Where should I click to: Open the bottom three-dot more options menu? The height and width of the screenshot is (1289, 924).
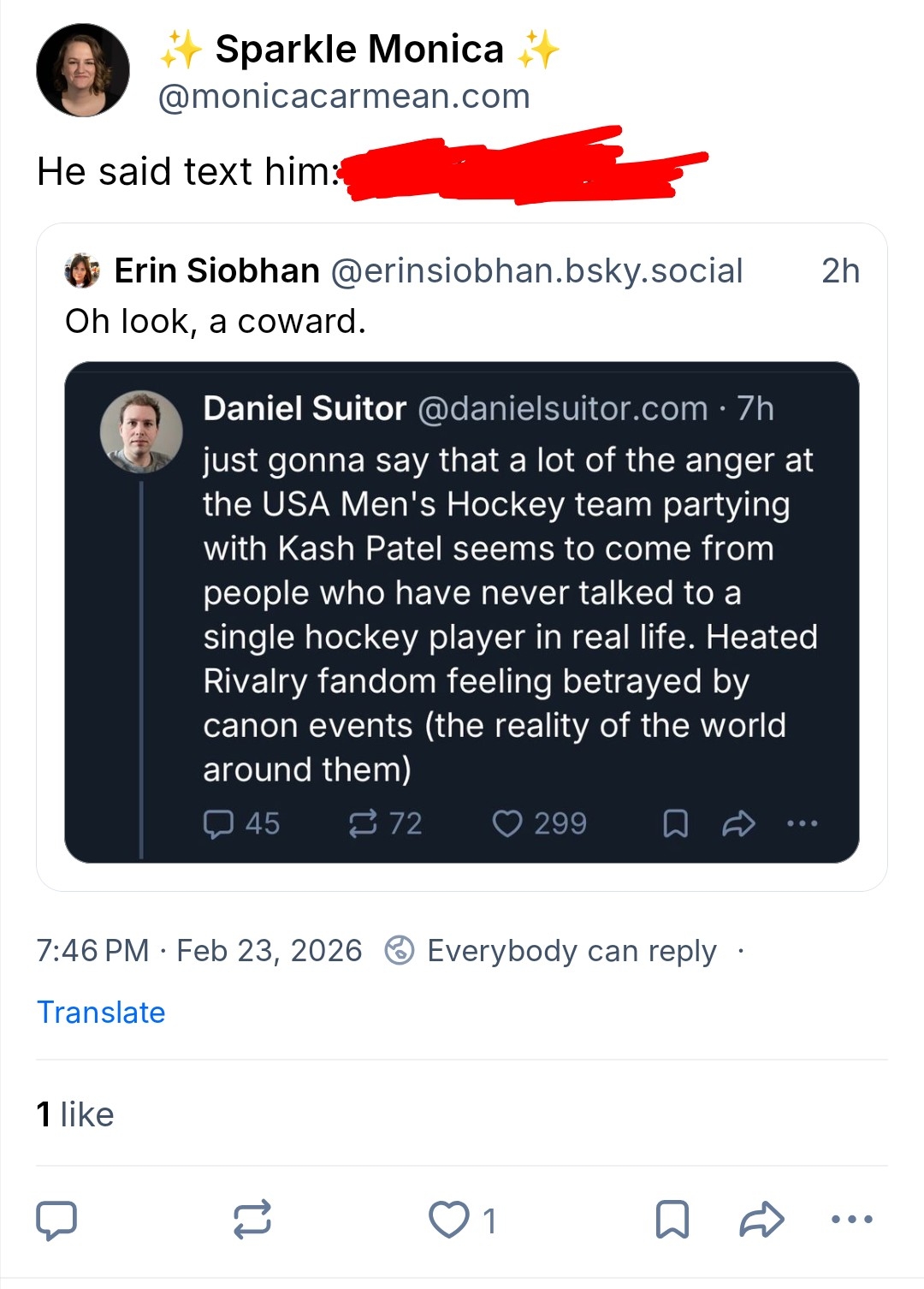(852, 1220)
